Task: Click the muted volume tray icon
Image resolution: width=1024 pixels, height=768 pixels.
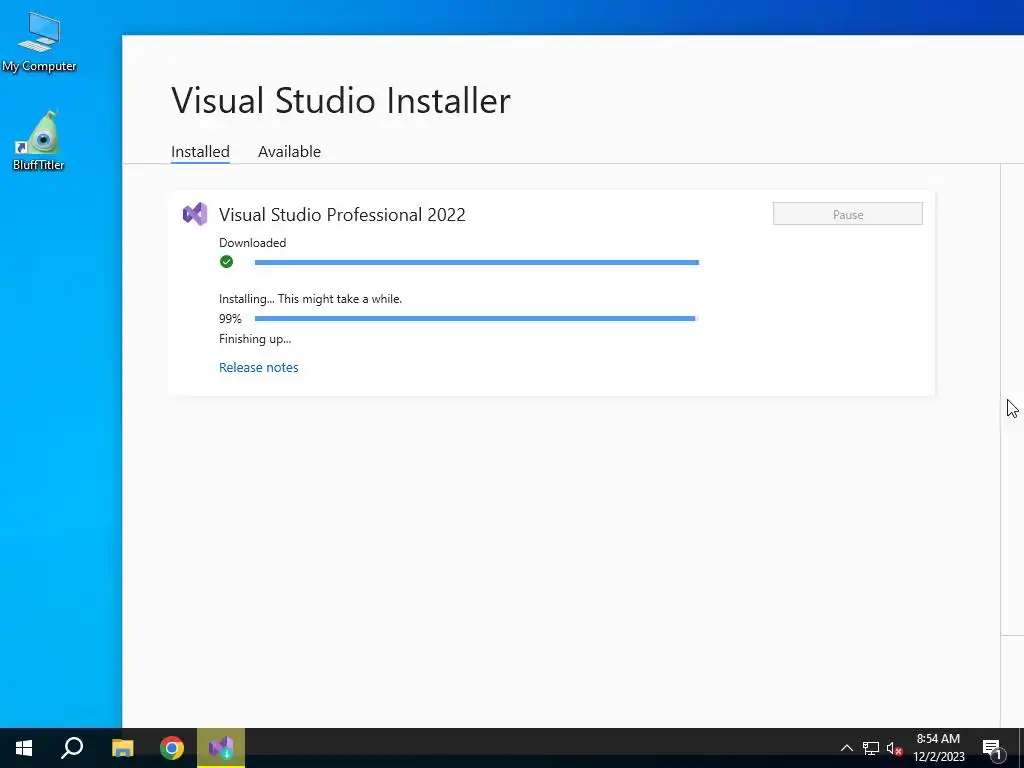Action: (895, 748)
